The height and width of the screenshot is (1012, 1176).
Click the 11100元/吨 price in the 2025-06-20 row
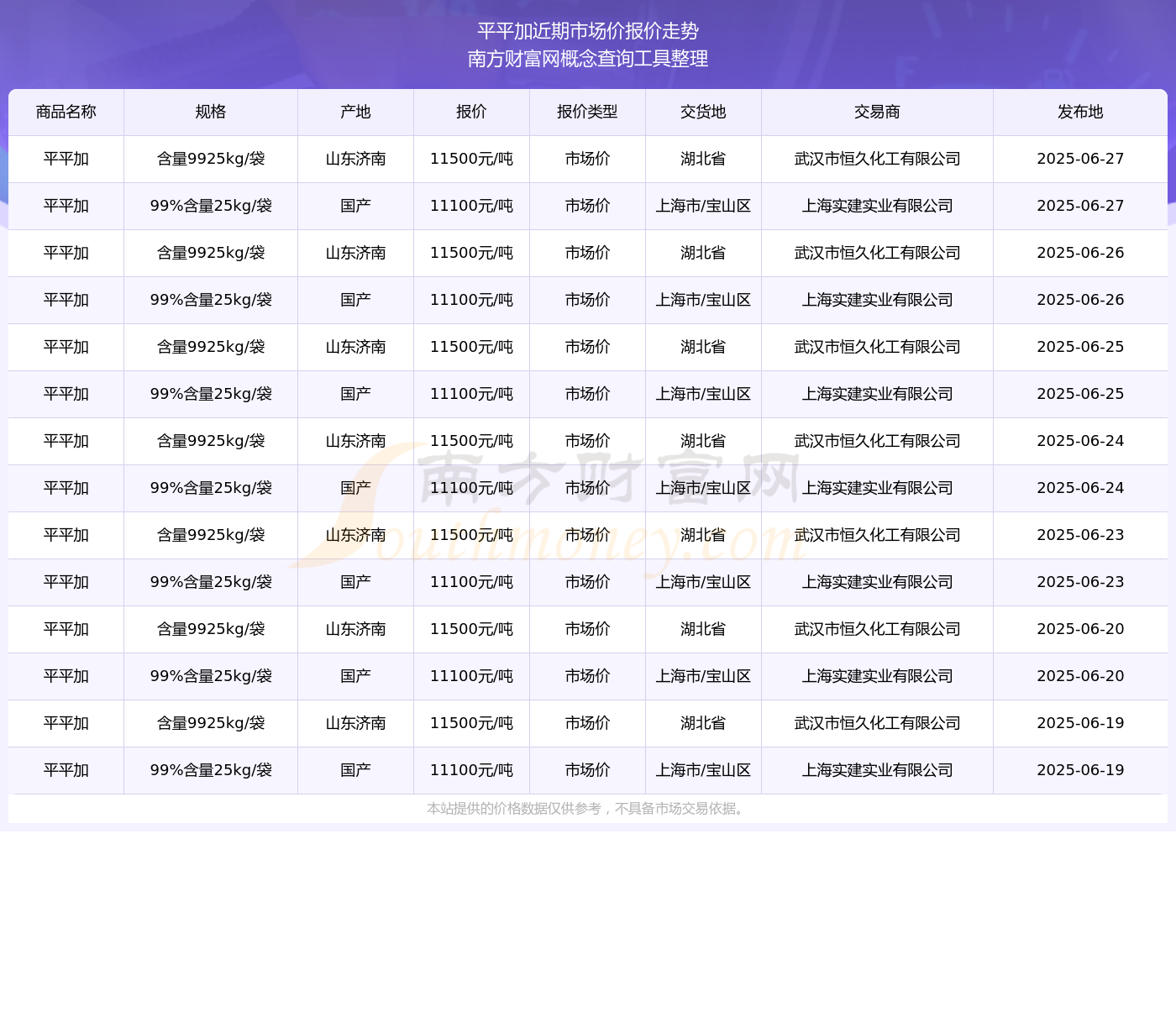tap(472, 676)
